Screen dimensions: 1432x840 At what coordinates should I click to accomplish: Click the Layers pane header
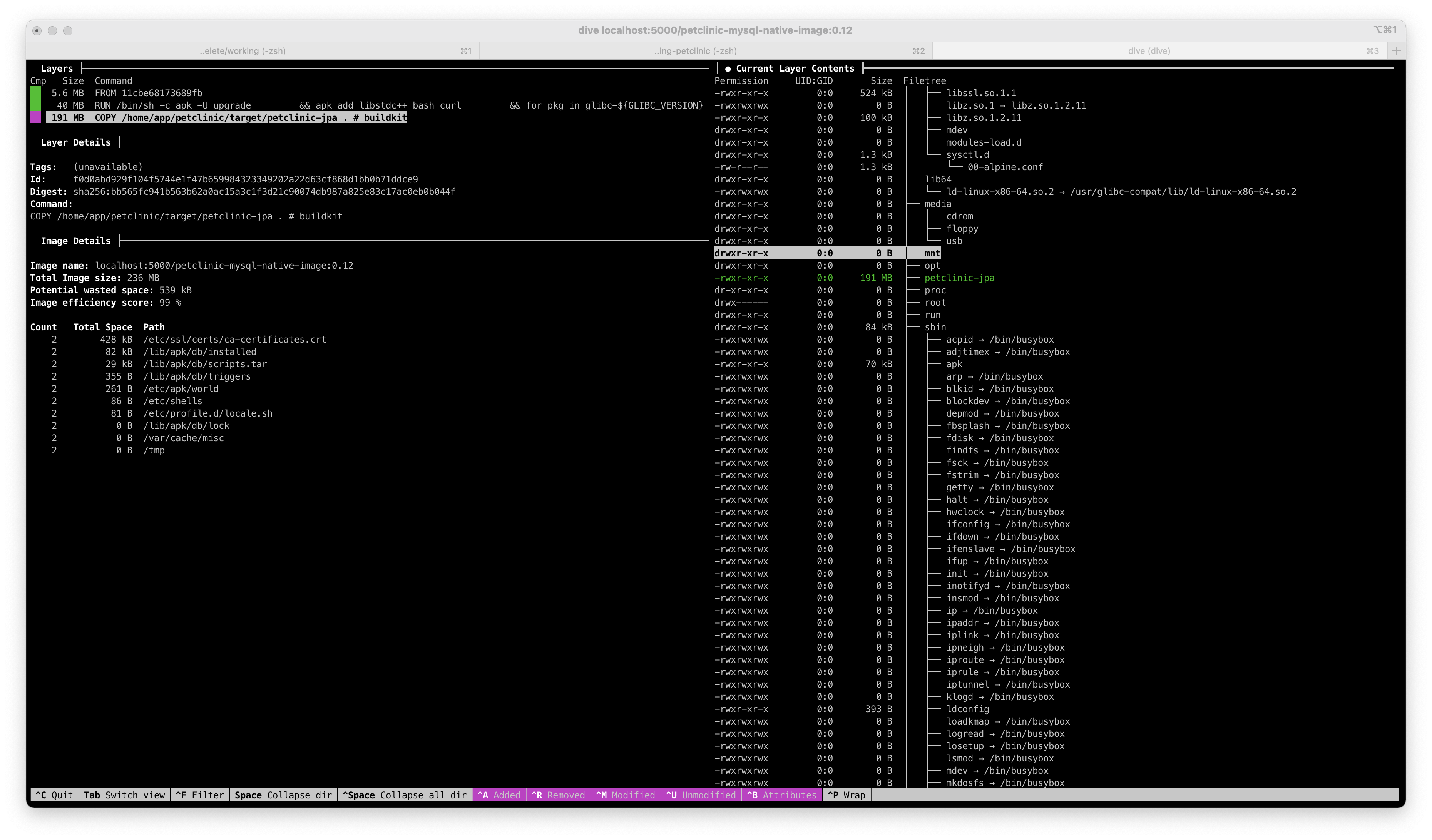57,68
